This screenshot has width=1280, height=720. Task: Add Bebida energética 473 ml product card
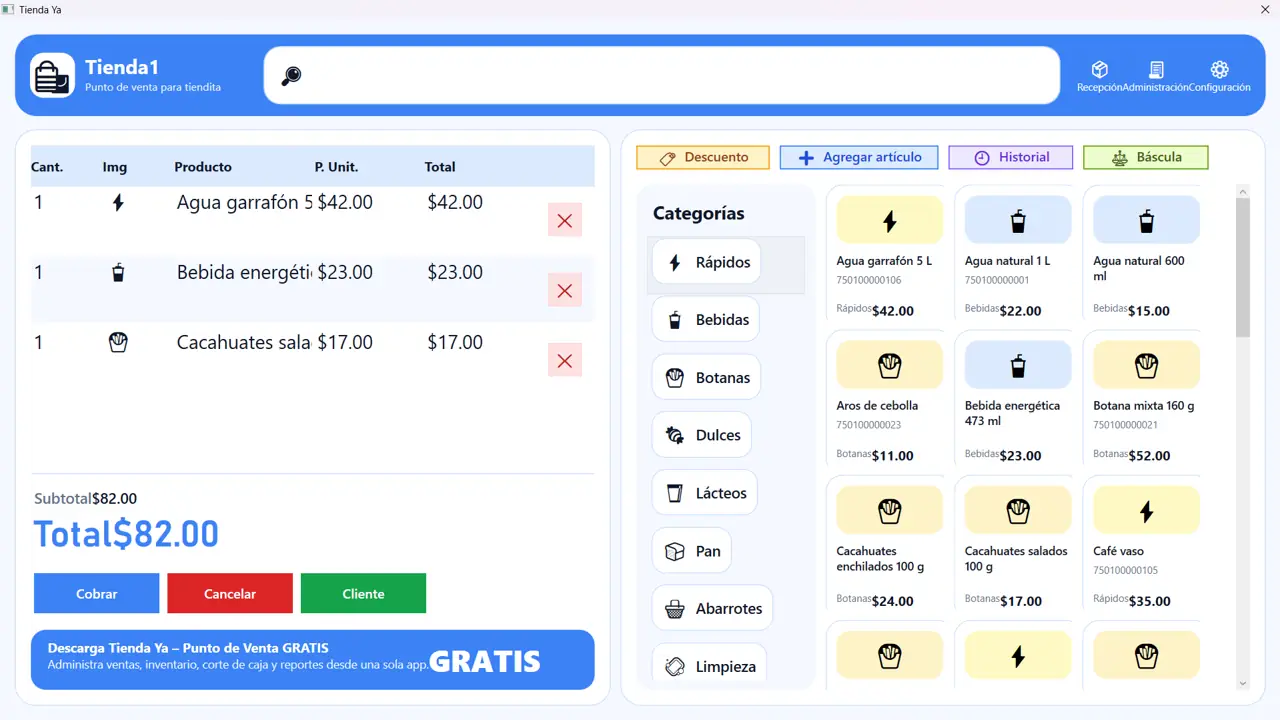1018,399
